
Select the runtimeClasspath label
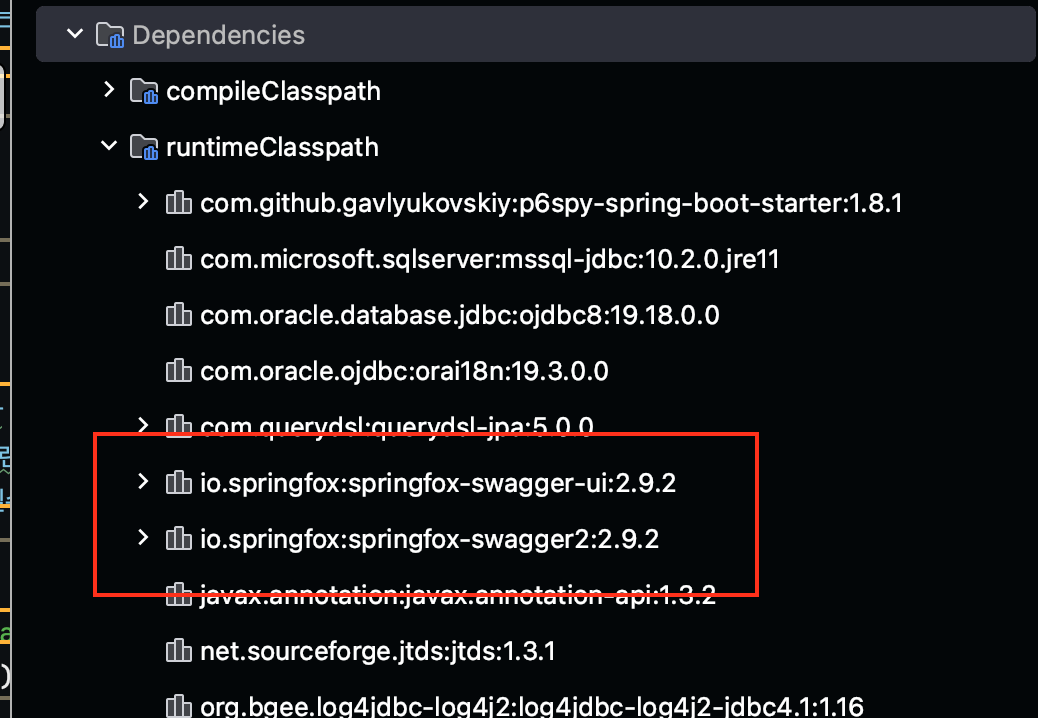(272, 147)
